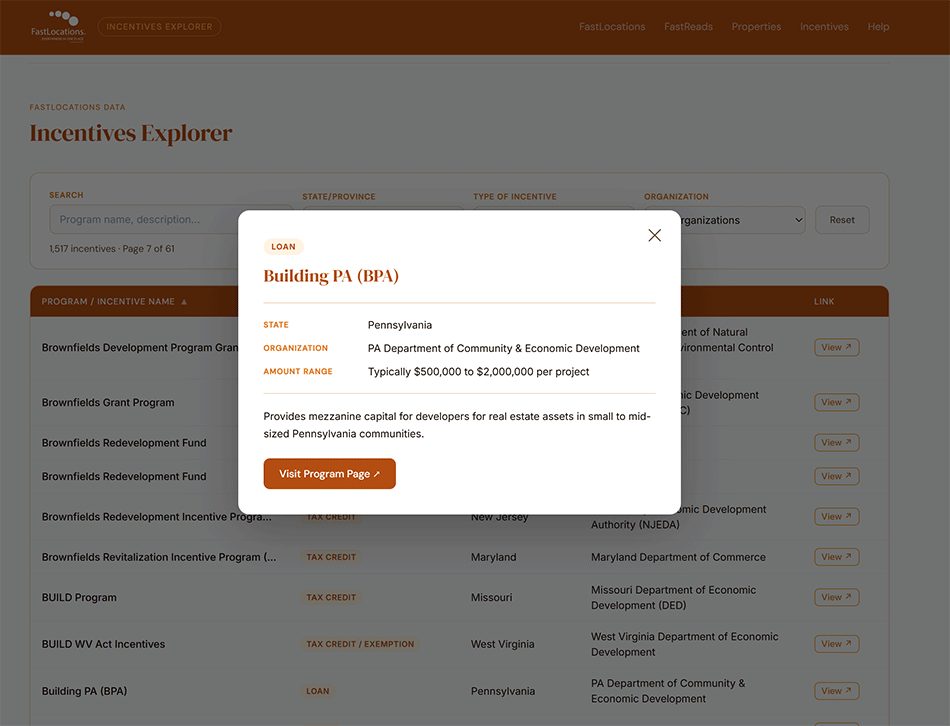Screen dimensions: 950x726
Task: Click 'Incentives Explorer' page heading
Action: click(131, 133)
